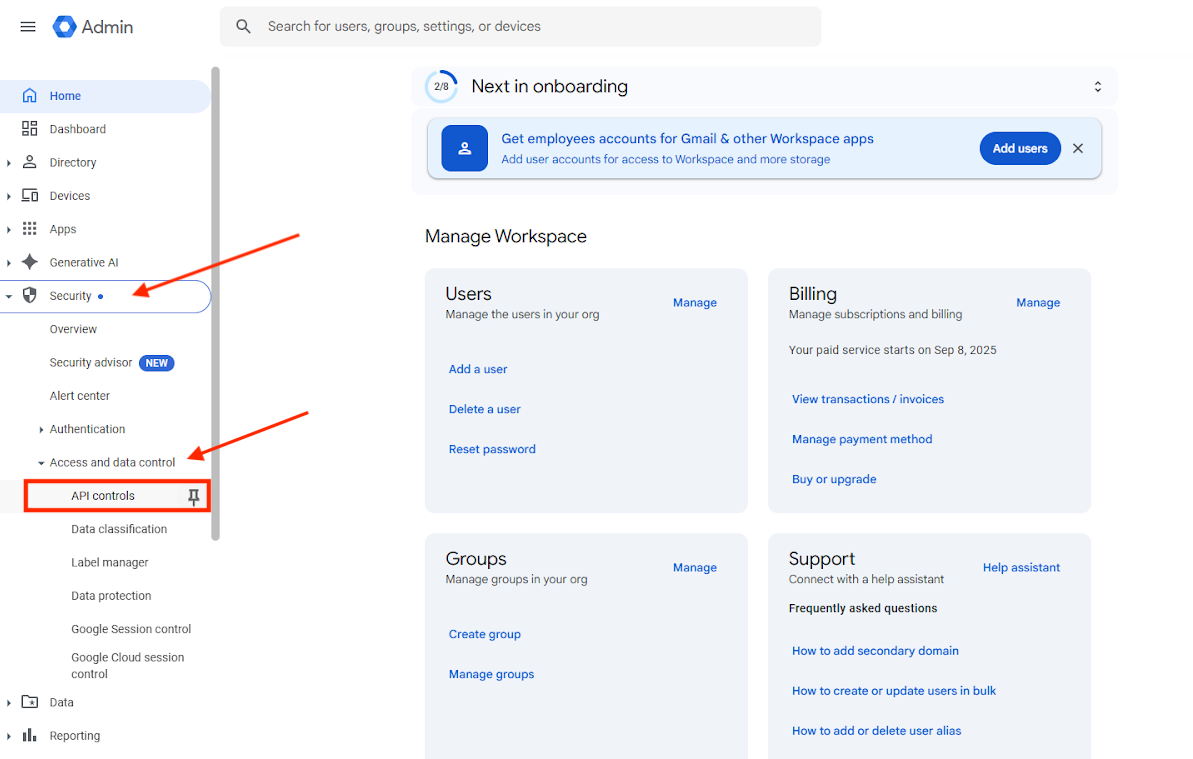Click the Directory person icon
1193x759 pixels.
pos(30,162)
